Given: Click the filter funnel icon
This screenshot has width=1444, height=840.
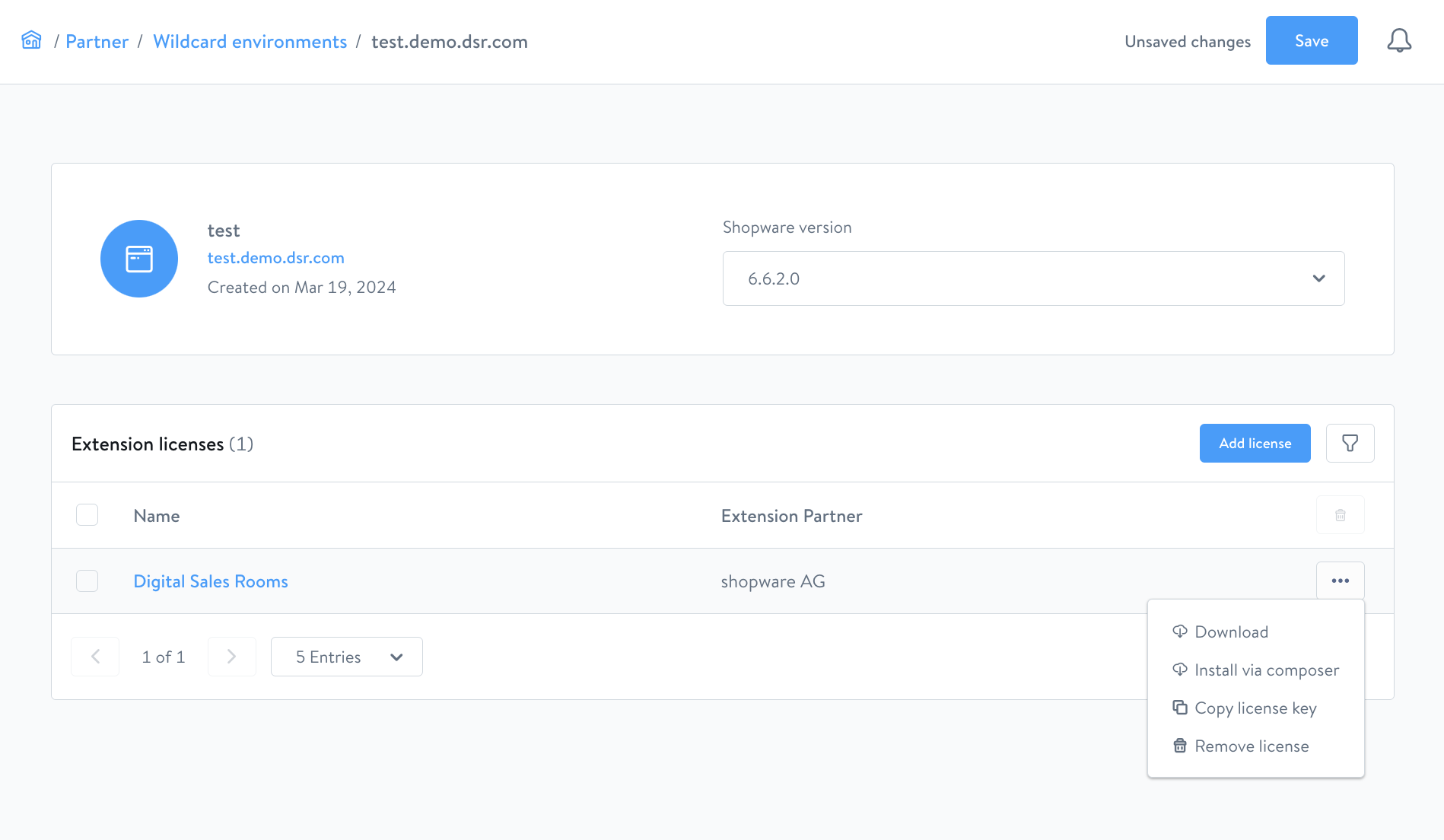Looking at the screenshot, I should coord(1350,443).
